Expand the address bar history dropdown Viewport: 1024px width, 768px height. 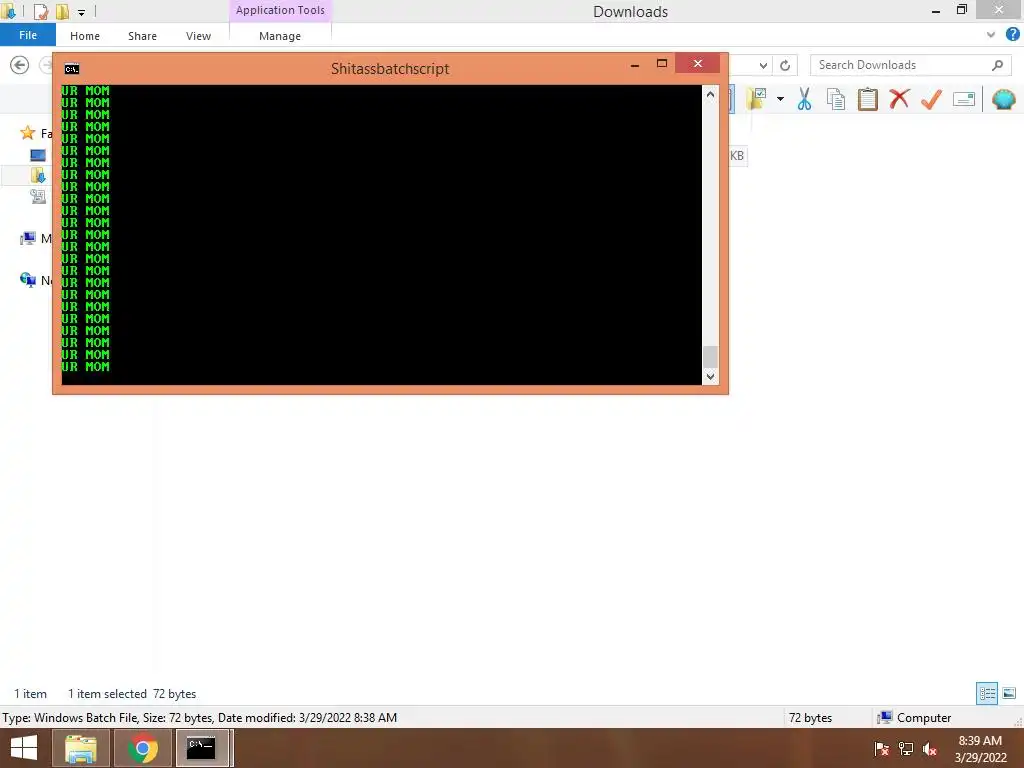click(x=763, y=65)
